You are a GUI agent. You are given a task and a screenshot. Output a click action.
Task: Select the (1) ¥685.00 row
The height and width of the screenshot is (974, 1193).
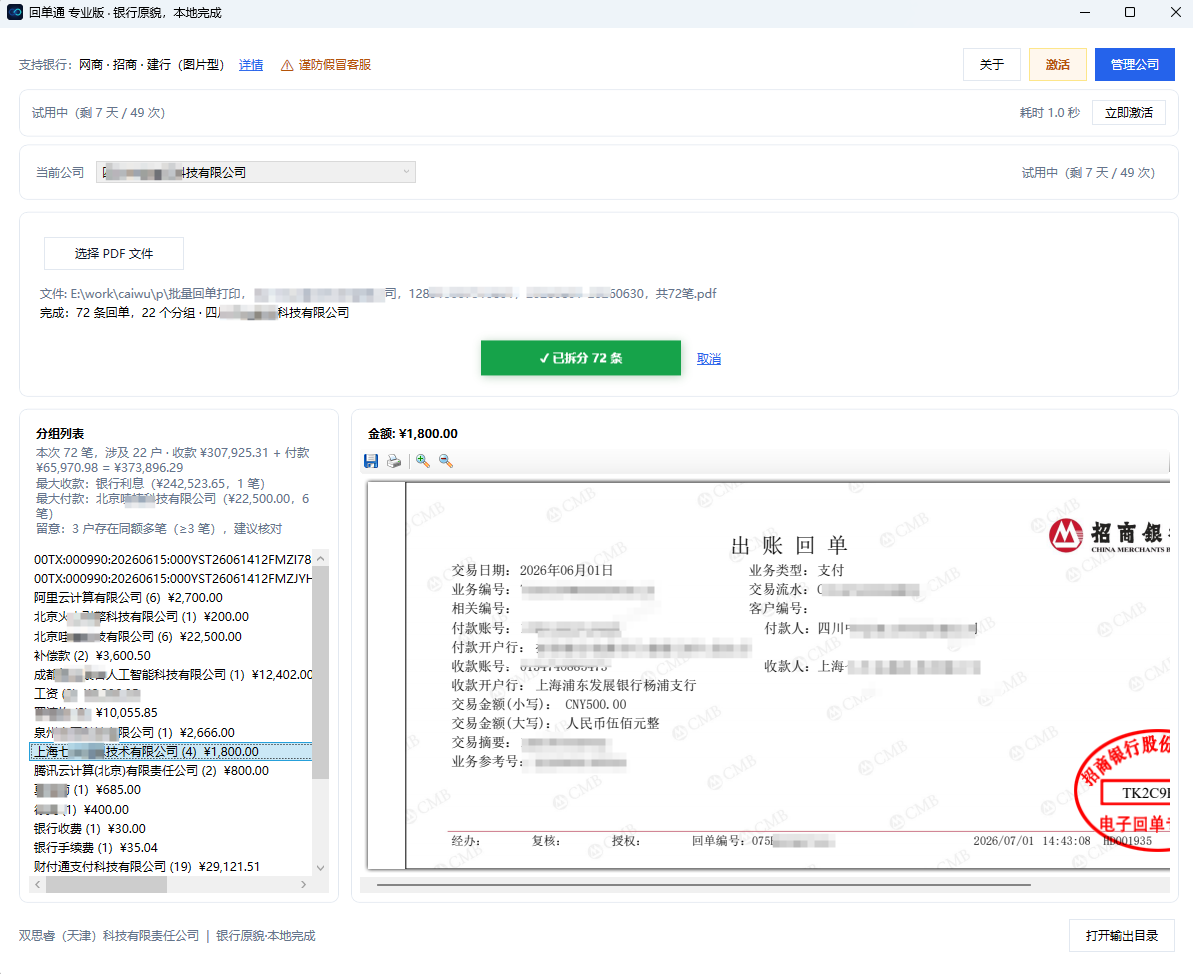[x=172, y=790]
